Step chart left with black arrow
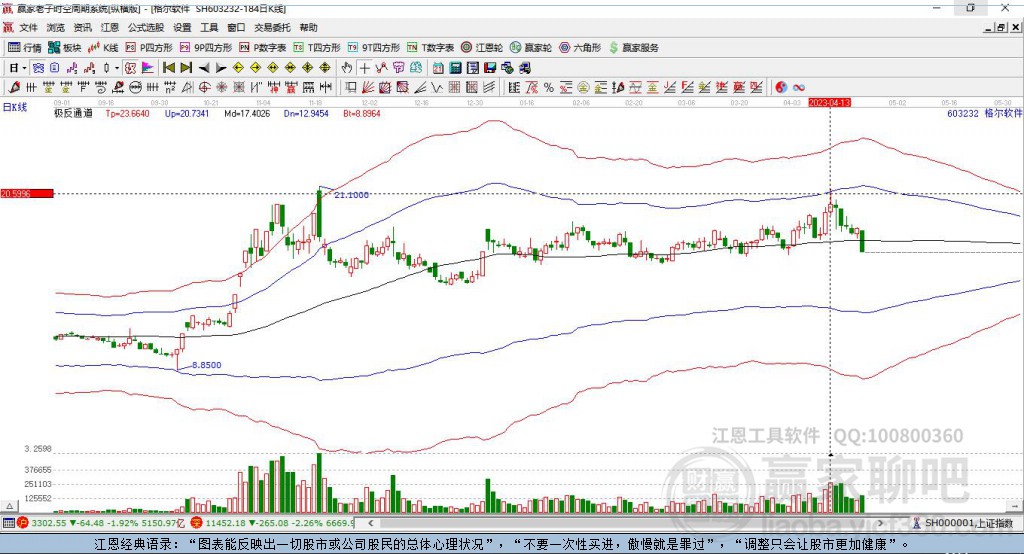The width and height of the screenshot is (1024, 554). [x=204, y=68]
